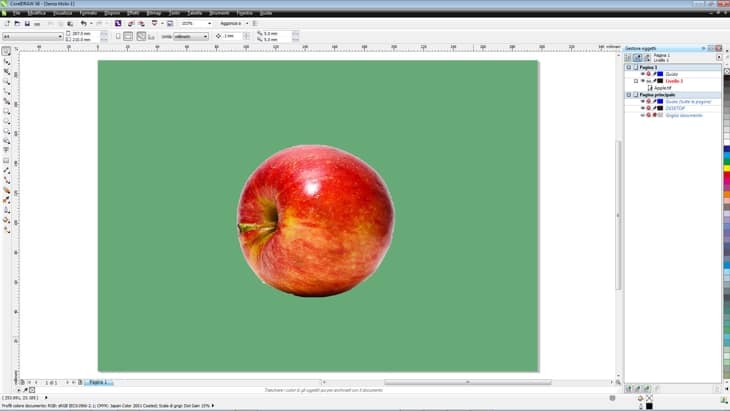This screenshot has width=730, height=411.
Task: Select the Pagina 1 page tab
Action: pyautogui.click(x=99, y=382)
